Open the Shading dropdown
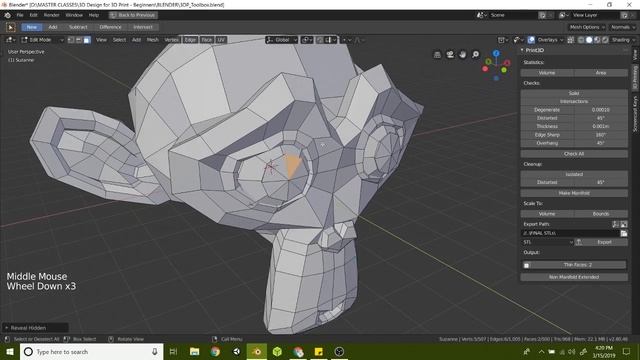 click(623, 40)
